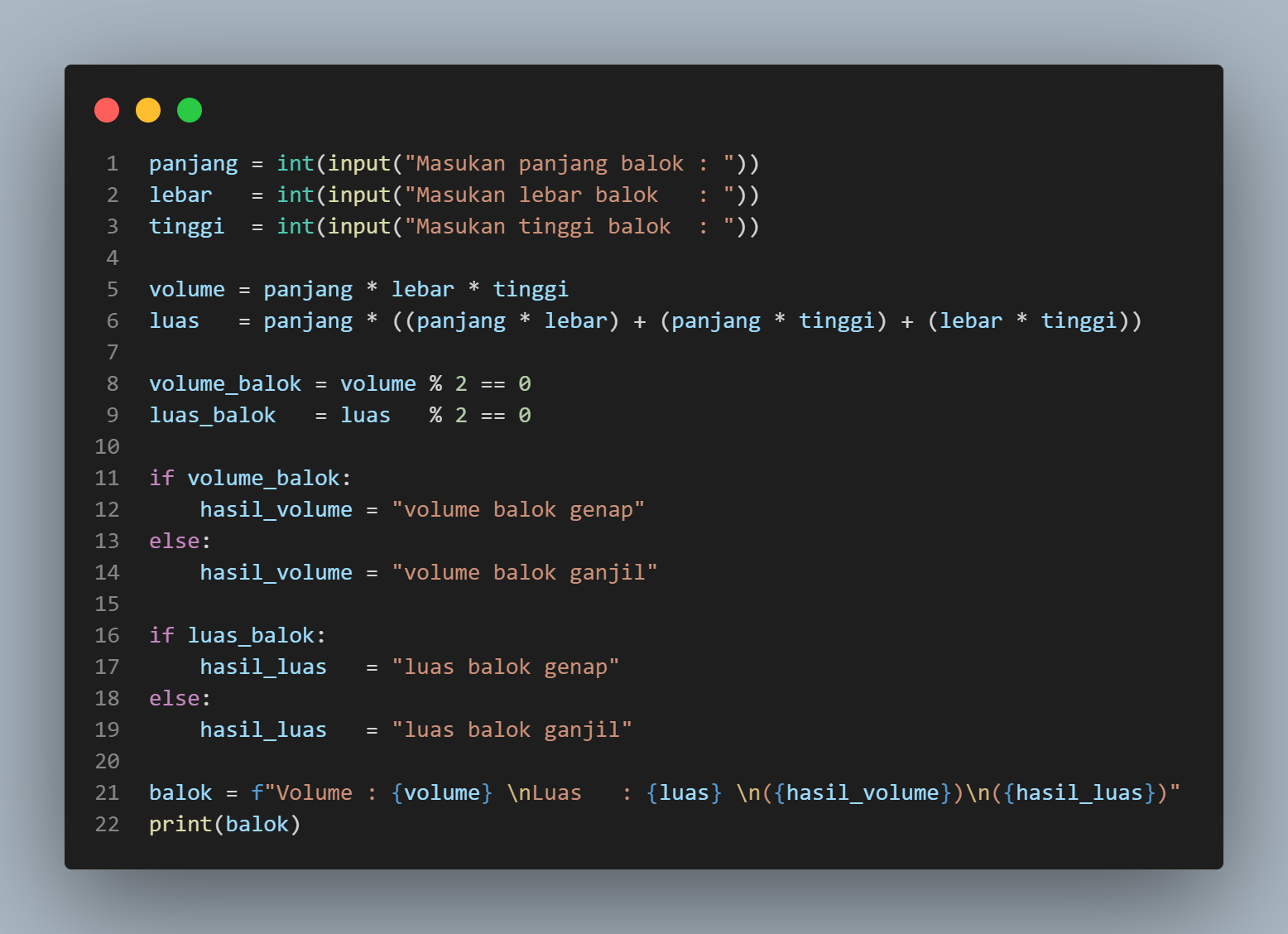Click string "luas balok genap"

(x=506, y=667)
